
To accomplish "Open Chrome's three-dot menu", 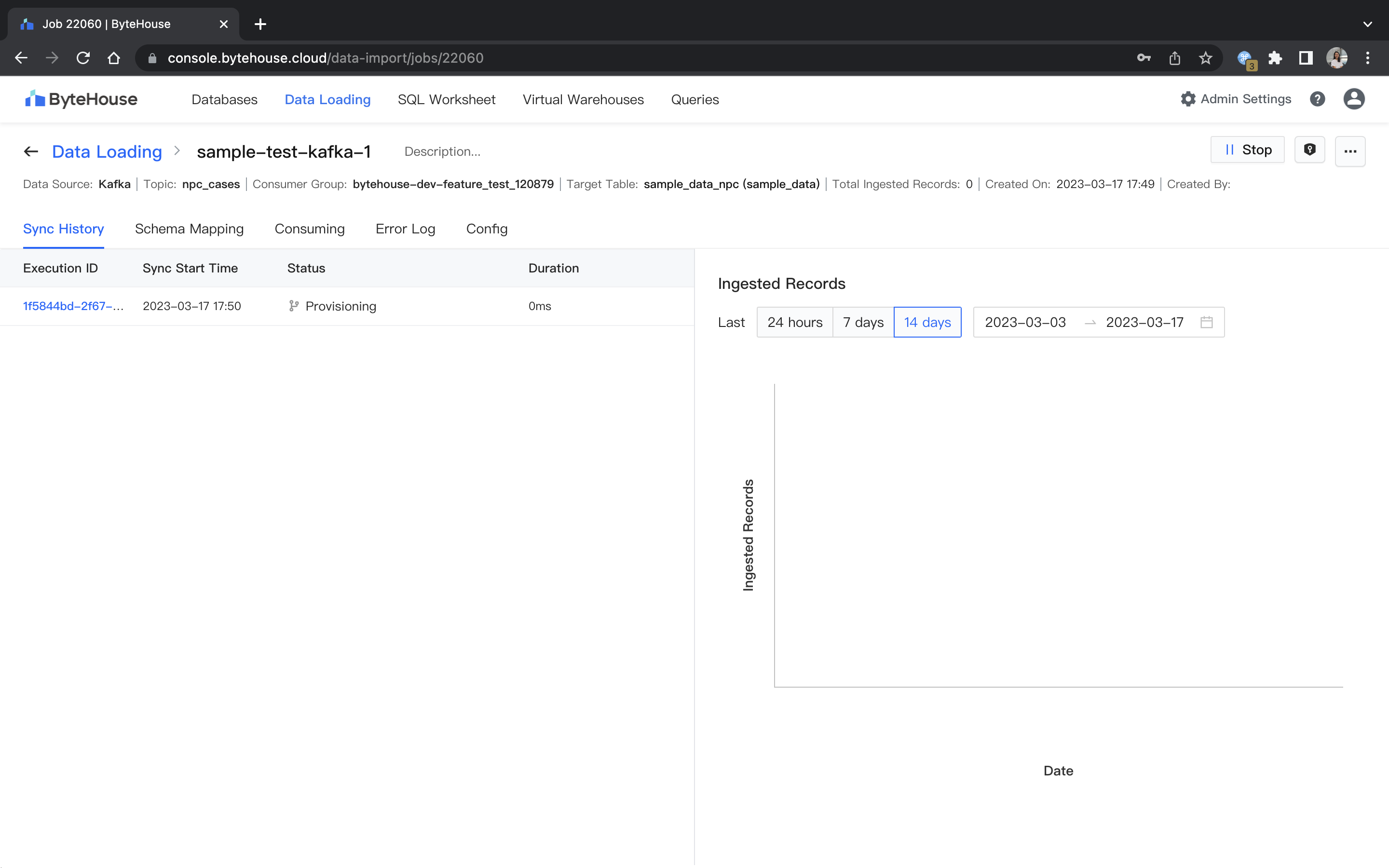I will pyautogui.click(x=1368, y=58).
